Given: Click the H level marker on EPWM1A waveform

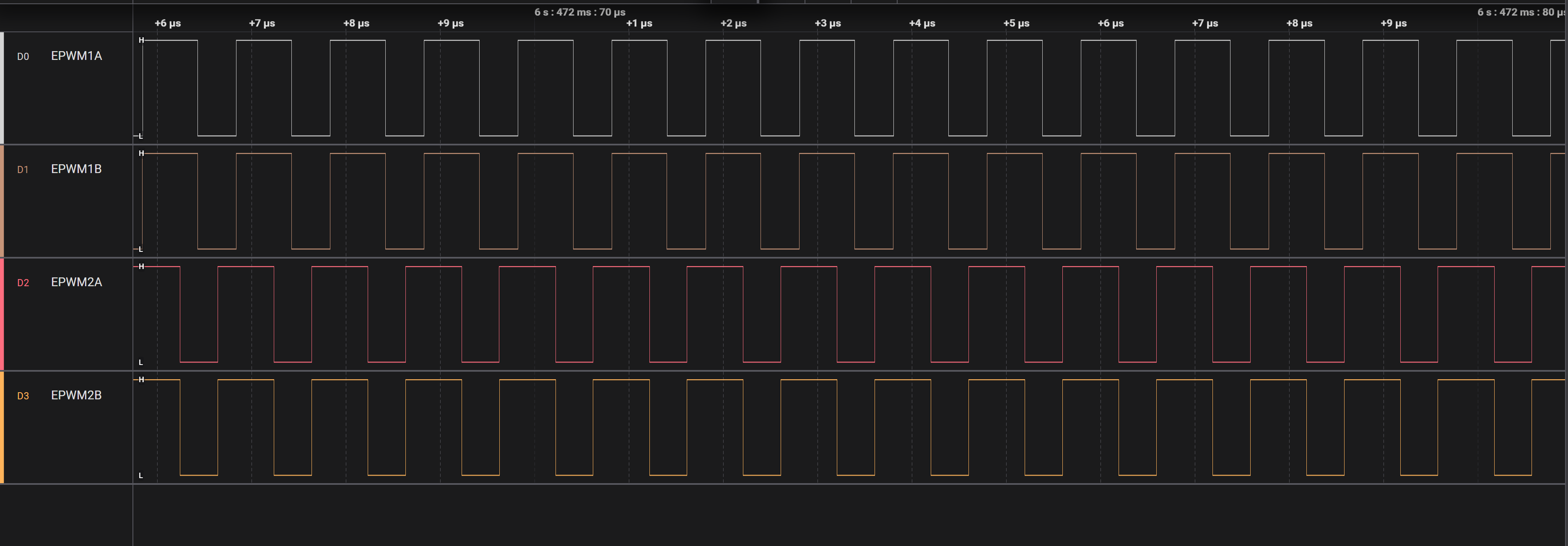Looking at the screenshot, I should pos(141,40).
